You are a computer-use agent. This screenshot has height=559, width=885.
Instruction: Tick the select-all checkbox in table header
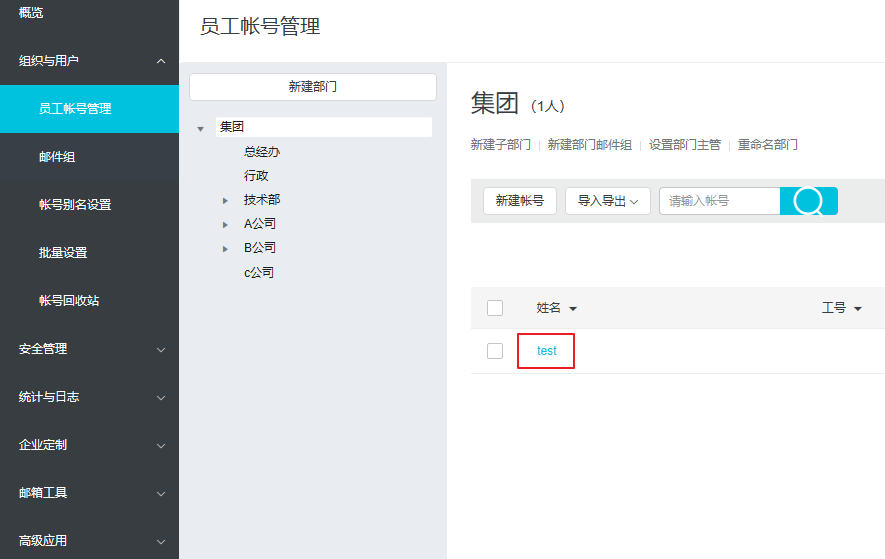click(495, 308)
